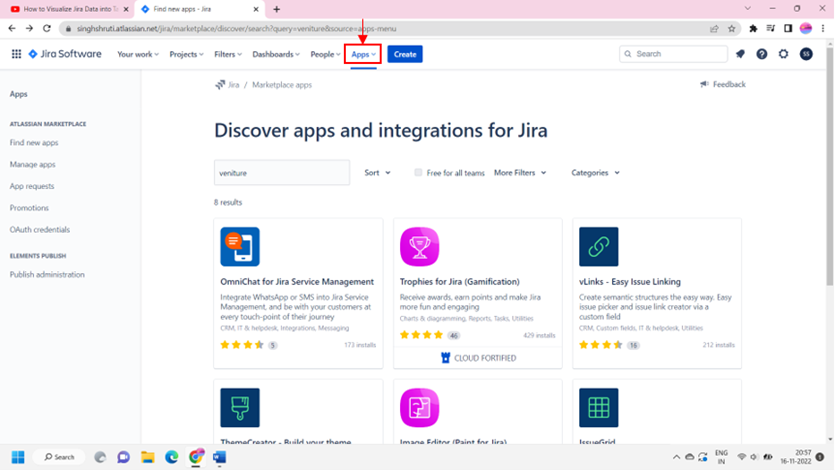Go to Jira Software home logo
Image resolution: width=835 pixels, height=470 pixels.
coord(64,54)
